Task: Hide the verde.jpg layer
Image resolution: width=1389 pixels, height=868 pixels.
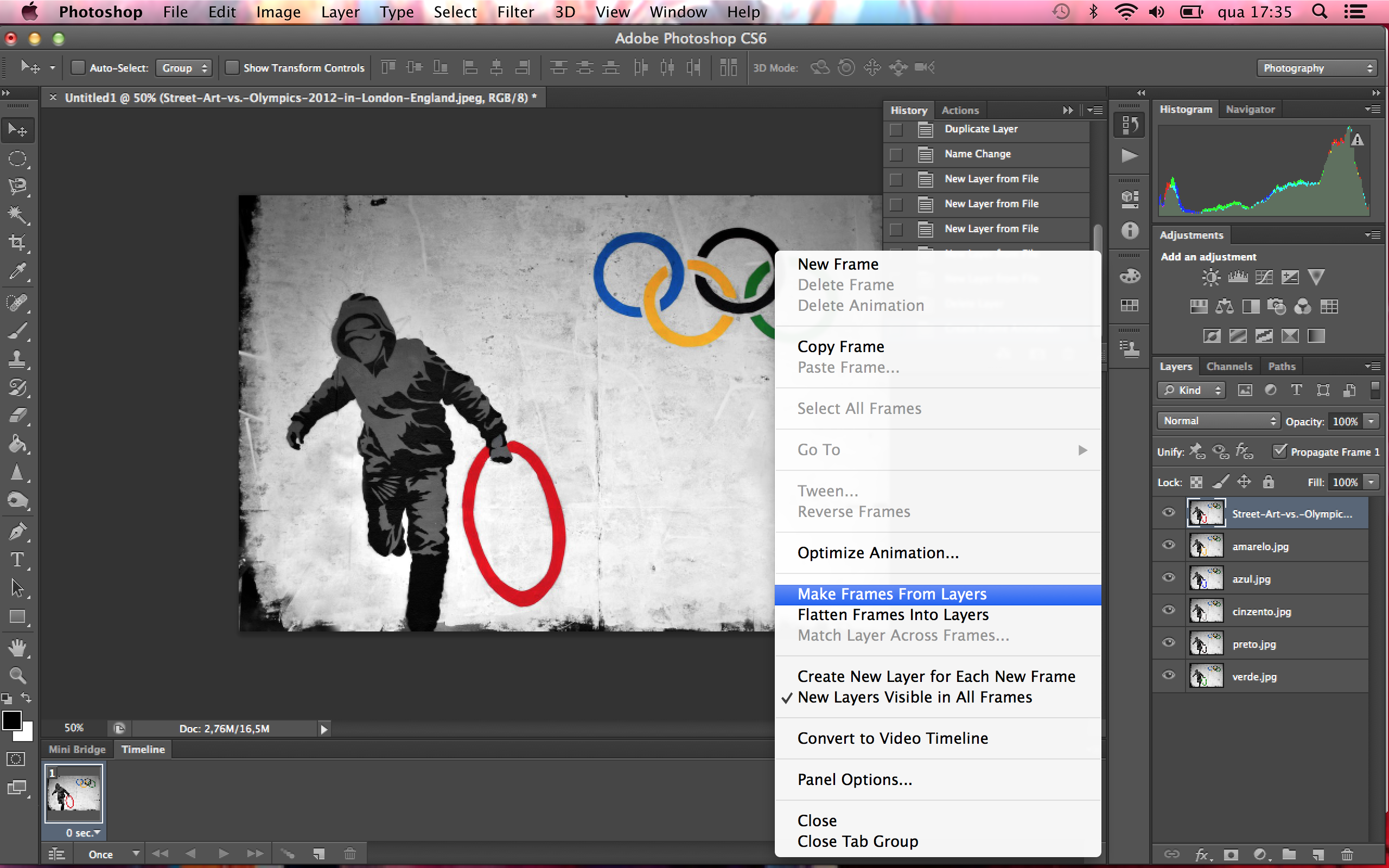Action: [1168, 676]
